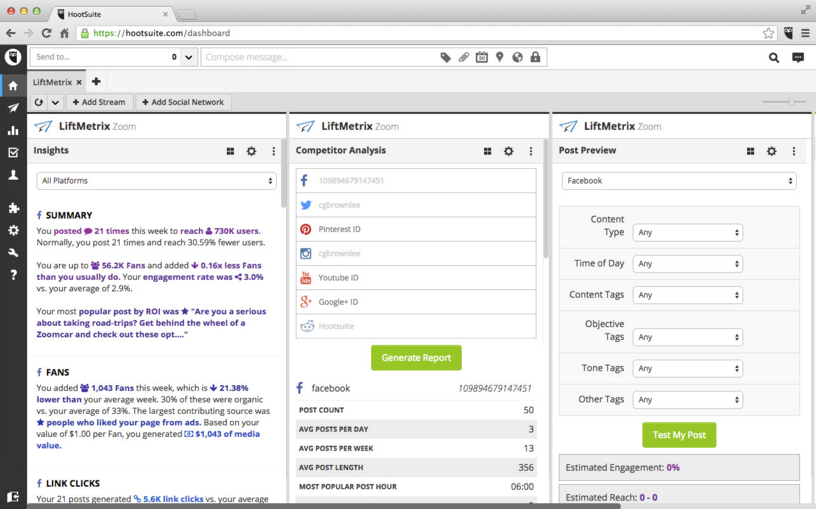
Task: Click Test My Post button
Action: click(x=679, y=435)
